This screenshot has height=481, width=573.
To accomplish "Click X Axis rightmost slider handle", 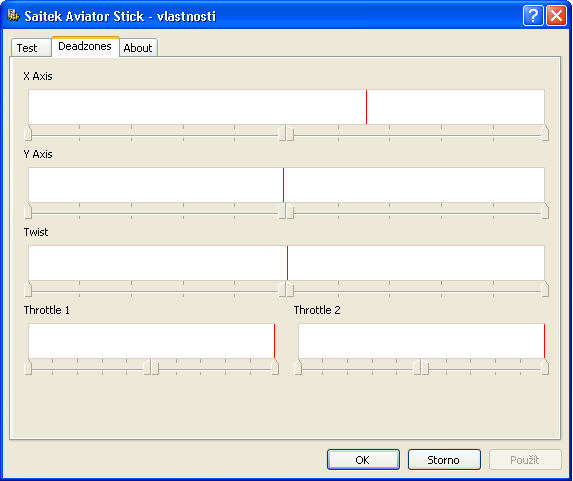I will coord(545,133).
